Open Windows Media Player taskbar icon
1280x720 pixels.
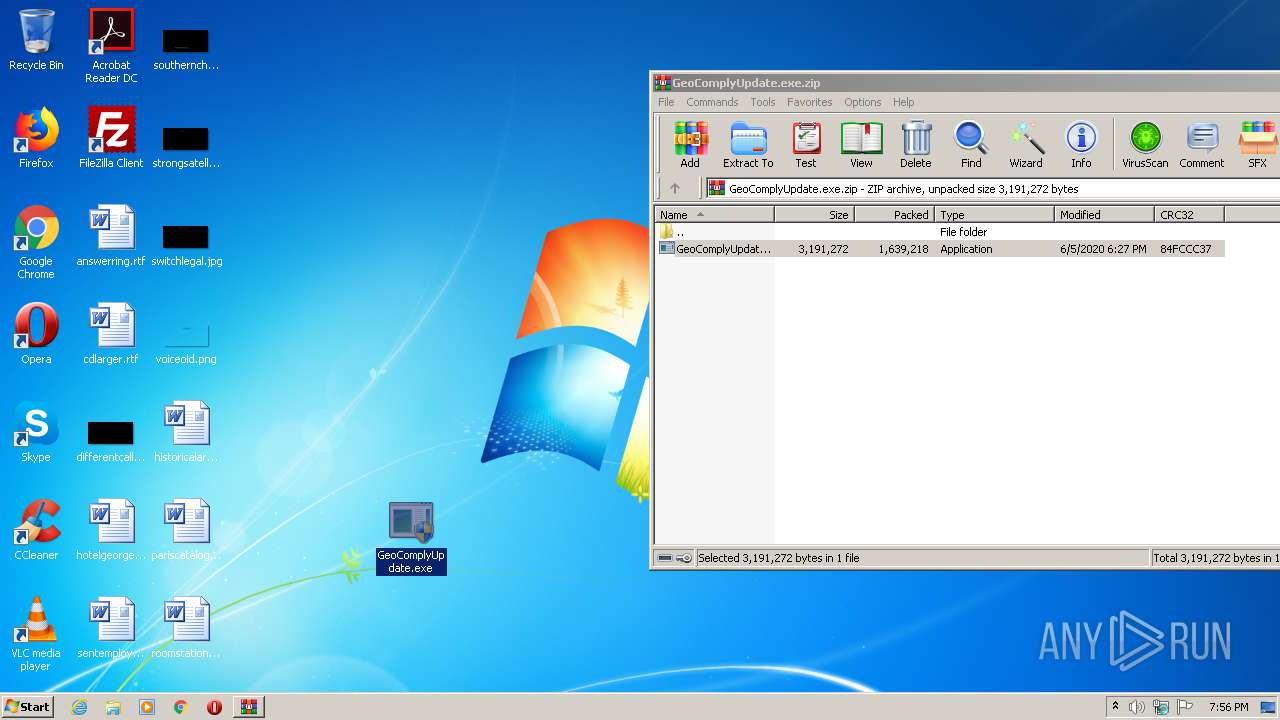click(x=147, y=707)
